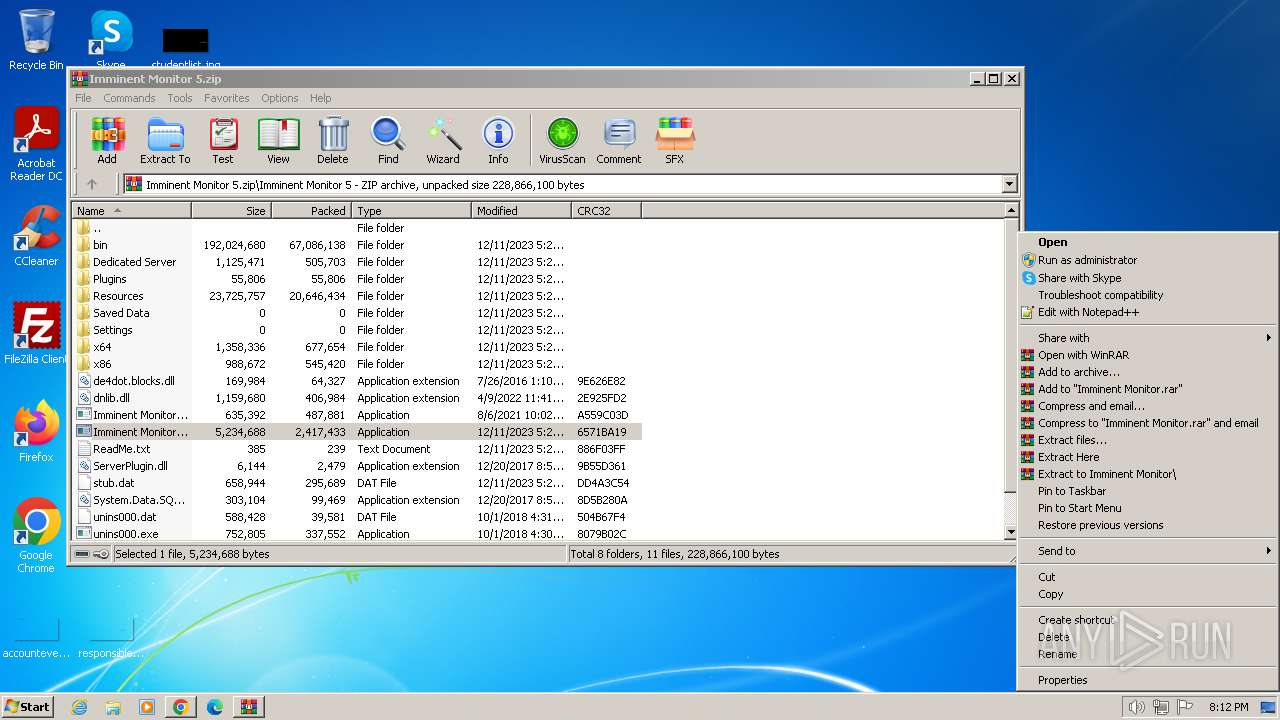Sort by the Modified column header
This screenshot has height=720, width=1280.
point(521,211)
